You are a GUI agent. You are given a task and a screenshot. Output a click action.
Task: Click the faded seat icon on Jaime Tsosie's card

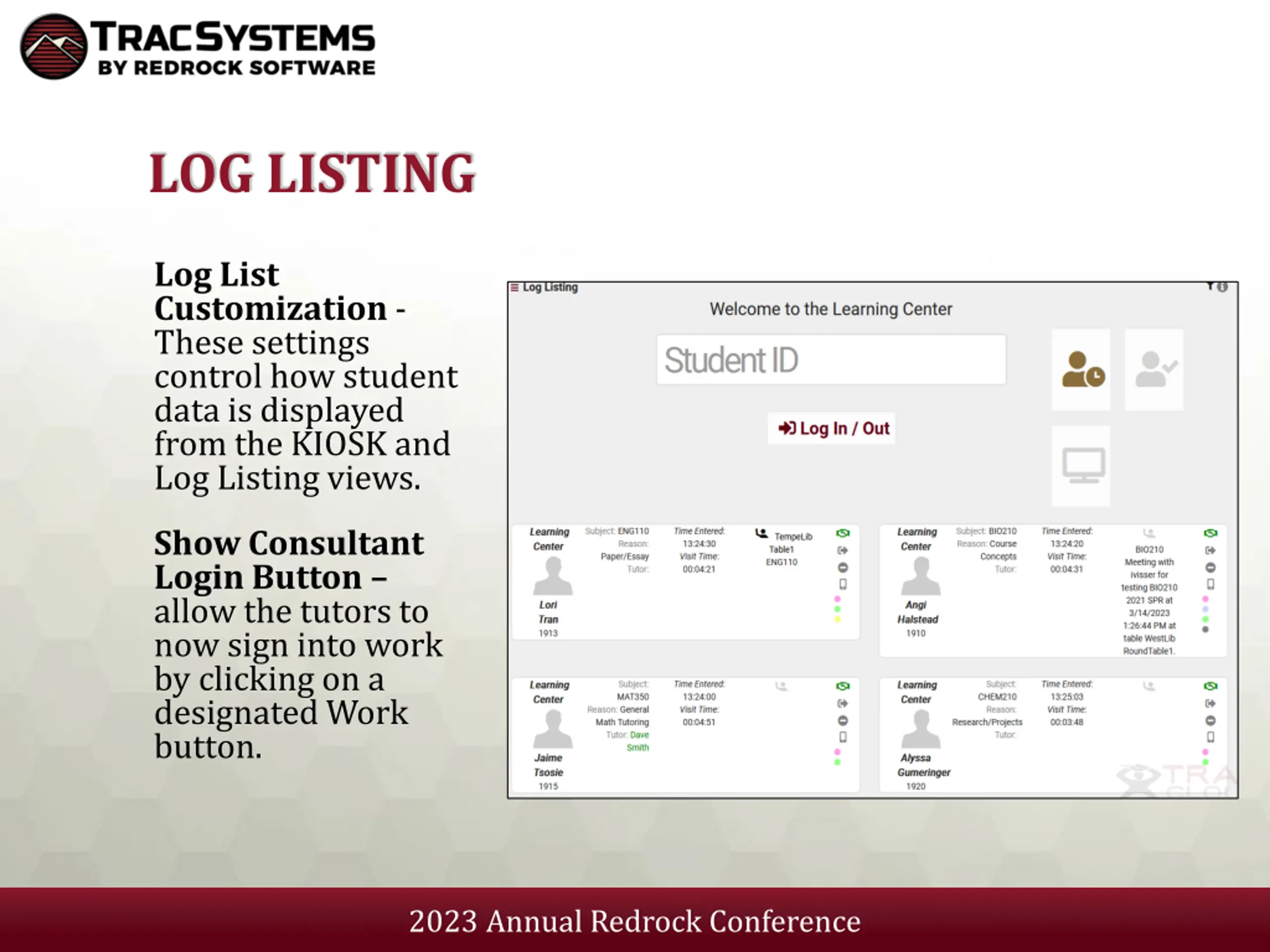coord(781,686)
